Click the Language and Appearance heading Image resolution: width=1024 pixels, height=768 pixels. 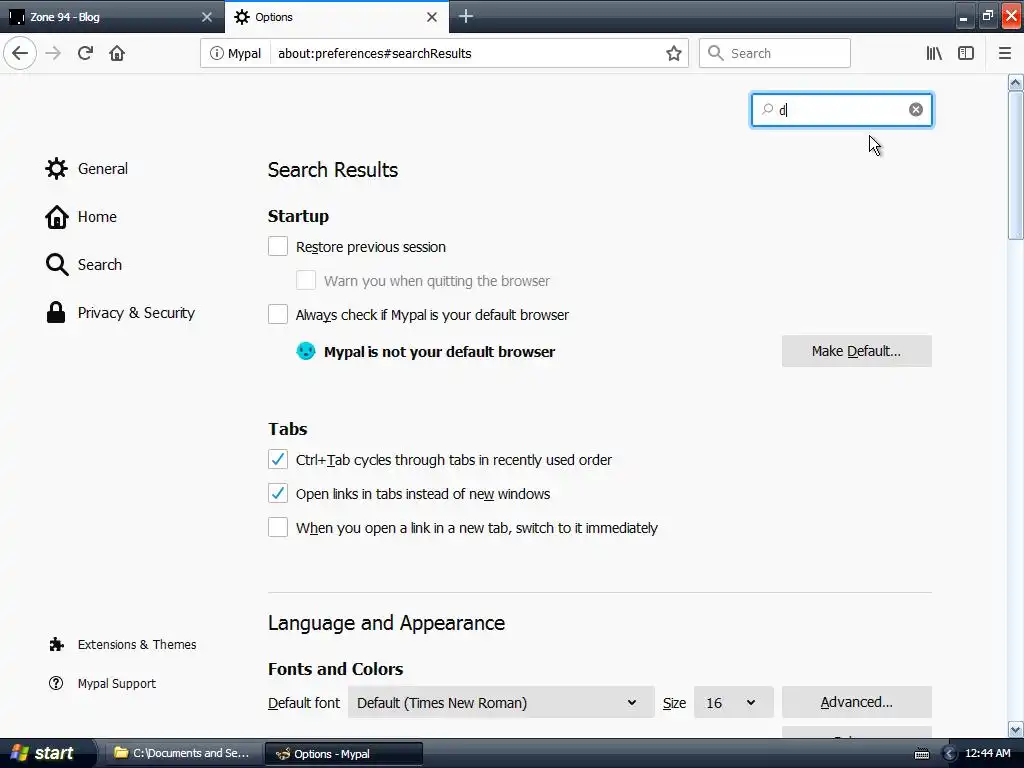click(x=386, y=623)
